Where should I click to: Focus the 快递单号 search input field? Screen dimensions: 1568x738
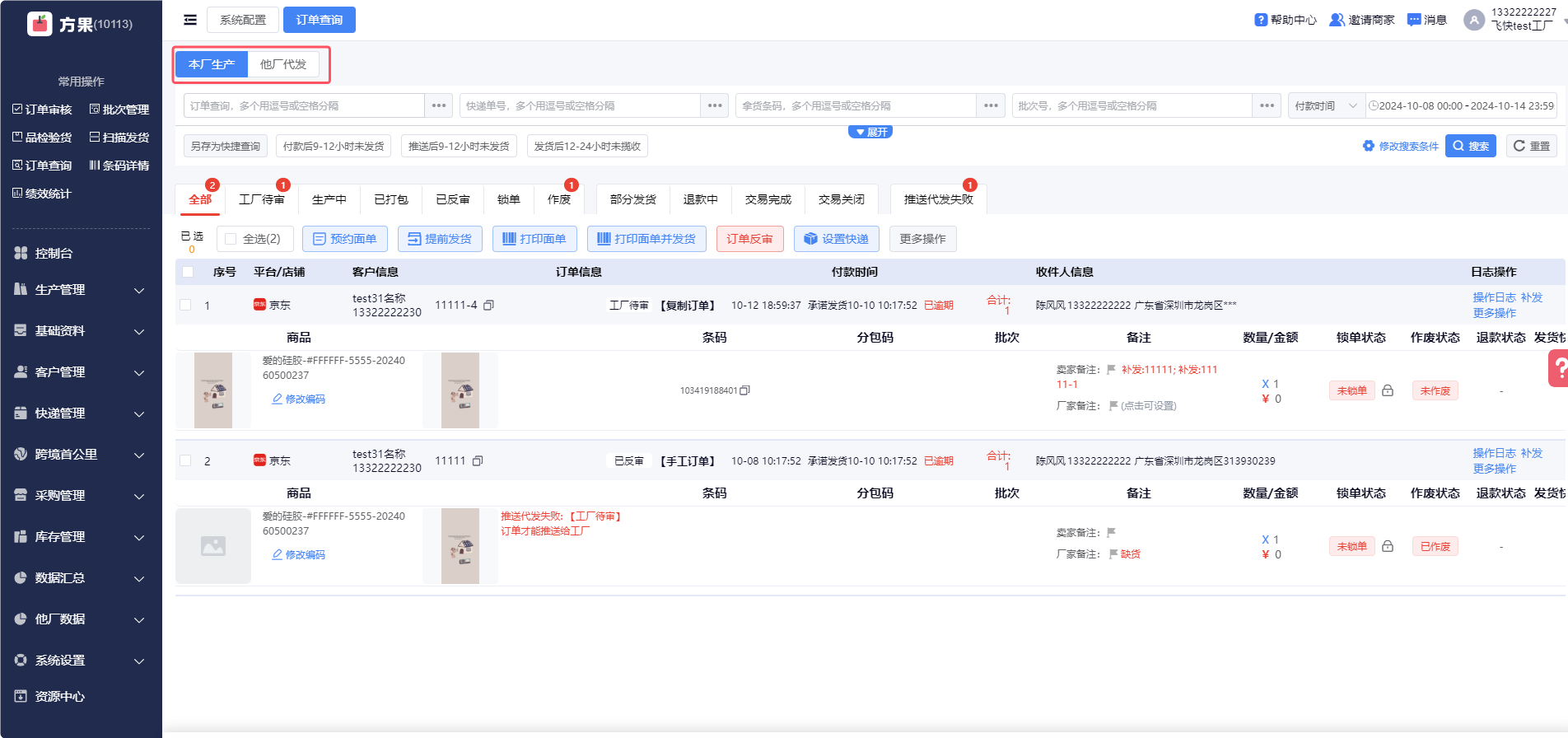click(x=580, y=105)
